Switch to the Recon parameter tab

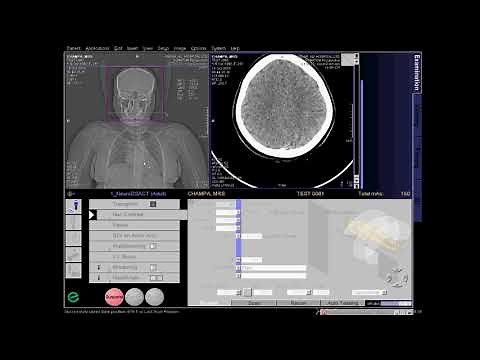coord(298,303)
